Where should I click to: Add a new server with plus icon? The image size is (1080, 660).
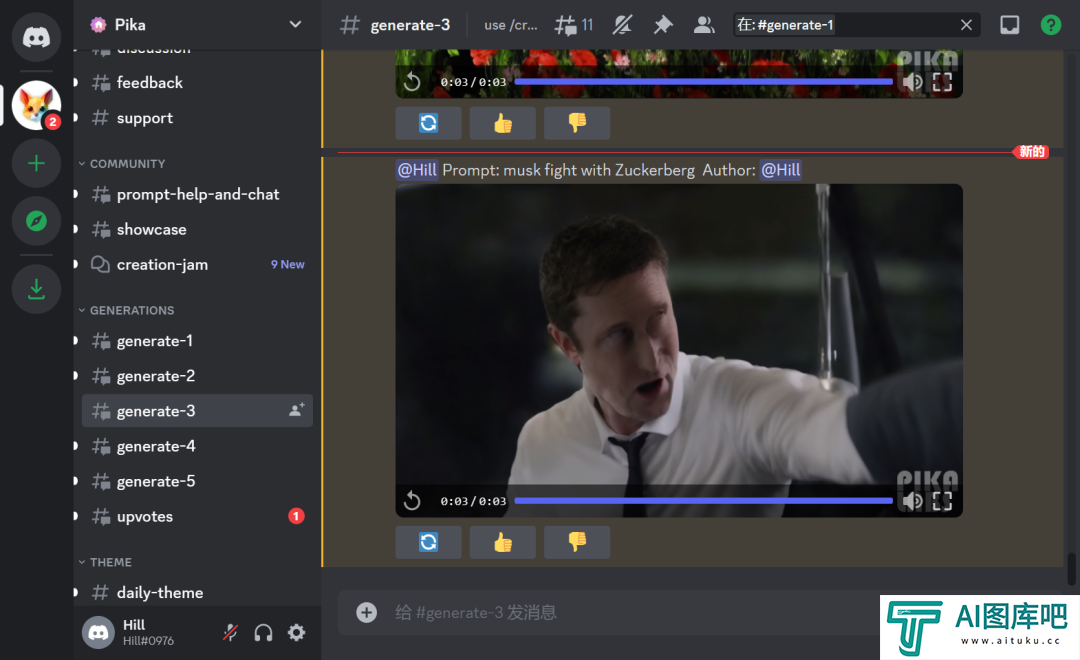36,163
